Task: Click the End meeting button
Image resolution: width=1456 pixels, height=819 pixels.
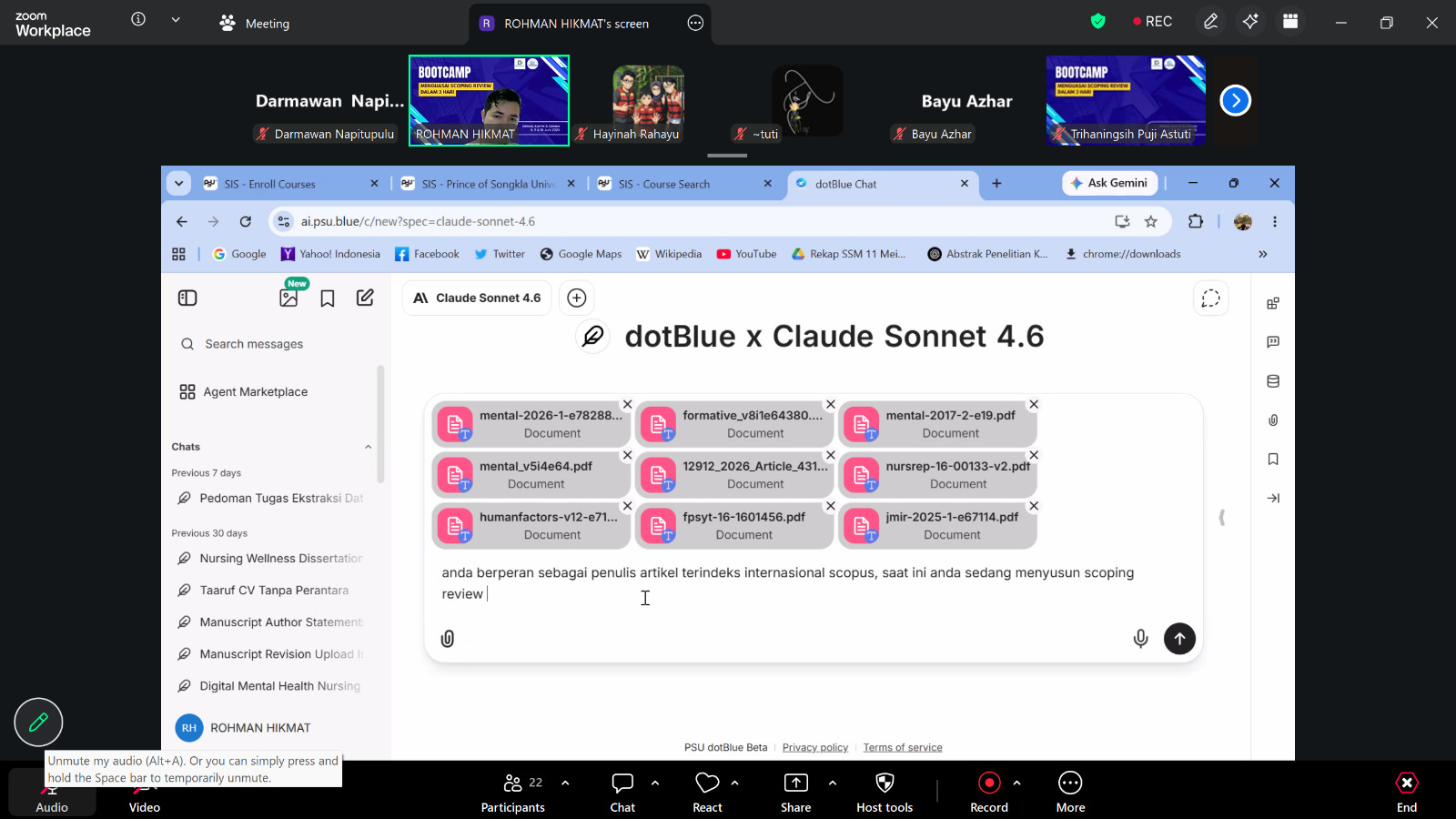Action: coord(1407,792)
